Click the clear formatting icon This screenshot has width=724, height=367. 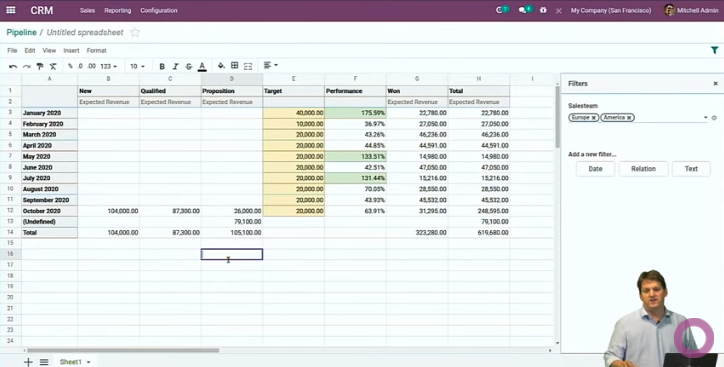[x=53, y=66]
